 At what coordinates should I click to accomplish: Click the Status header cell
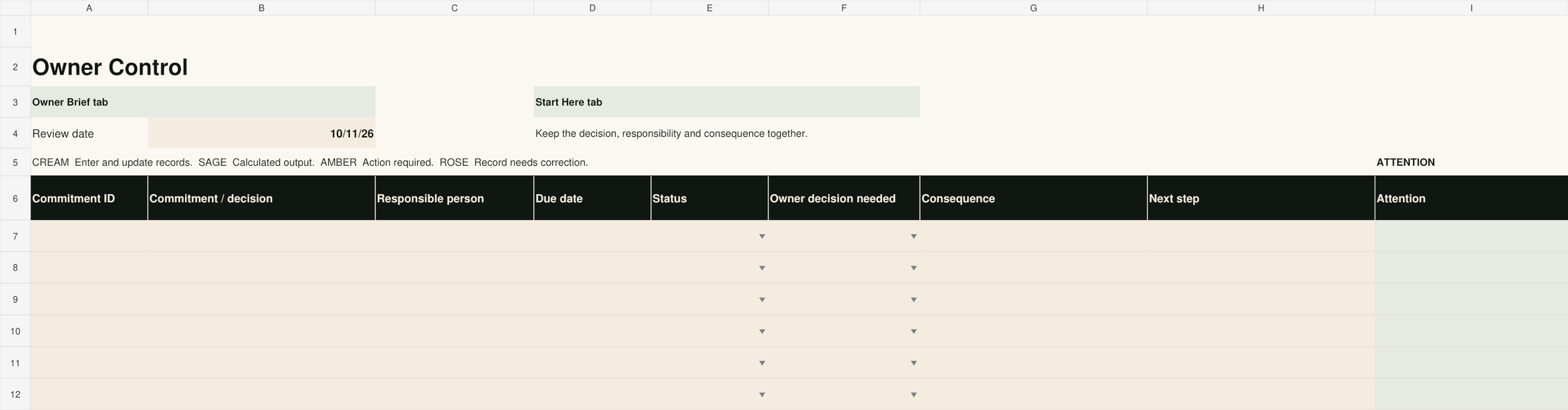[709, 198]
